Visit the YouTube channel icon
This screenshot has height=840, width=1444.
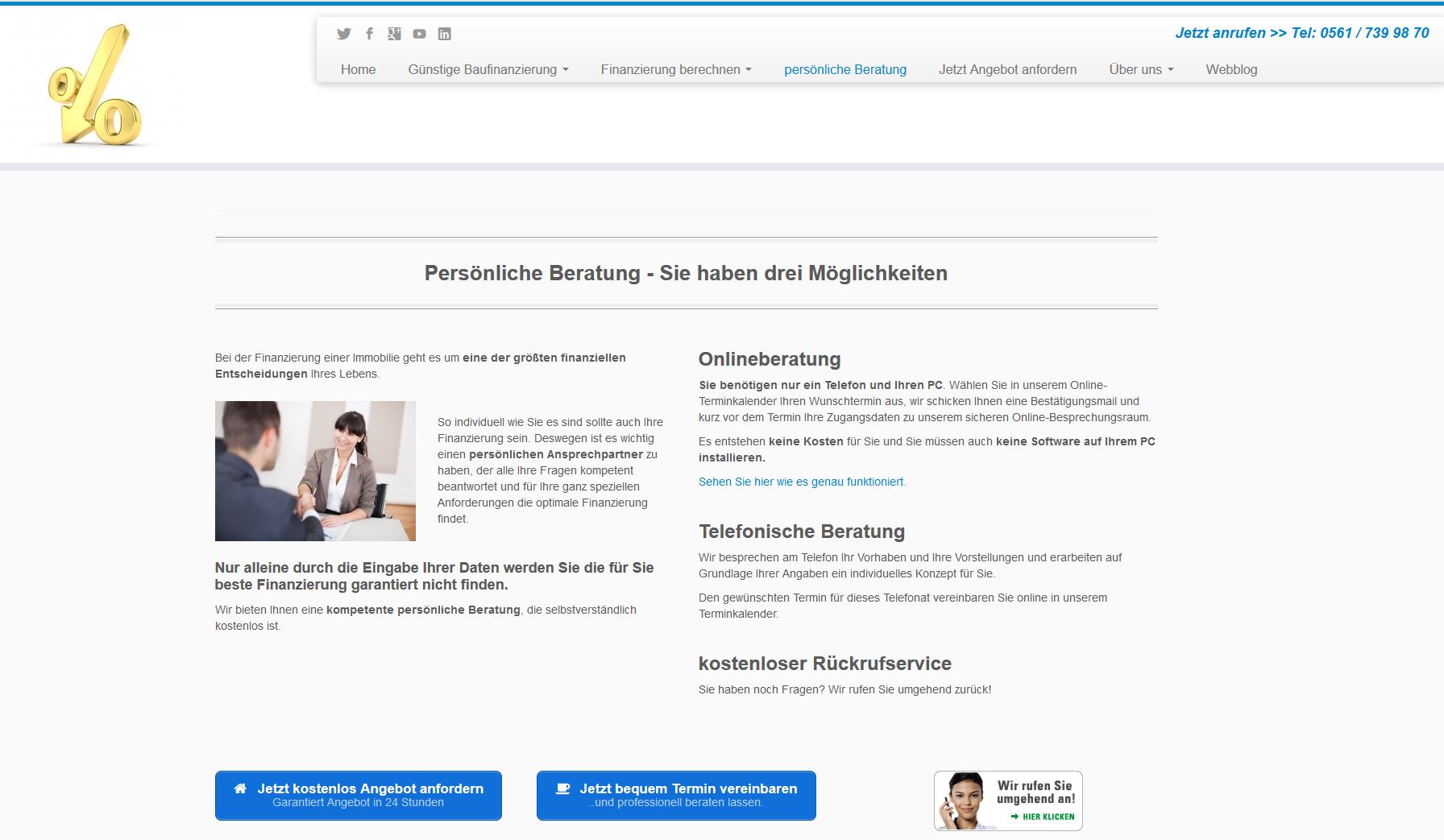[x=419, y=34]
